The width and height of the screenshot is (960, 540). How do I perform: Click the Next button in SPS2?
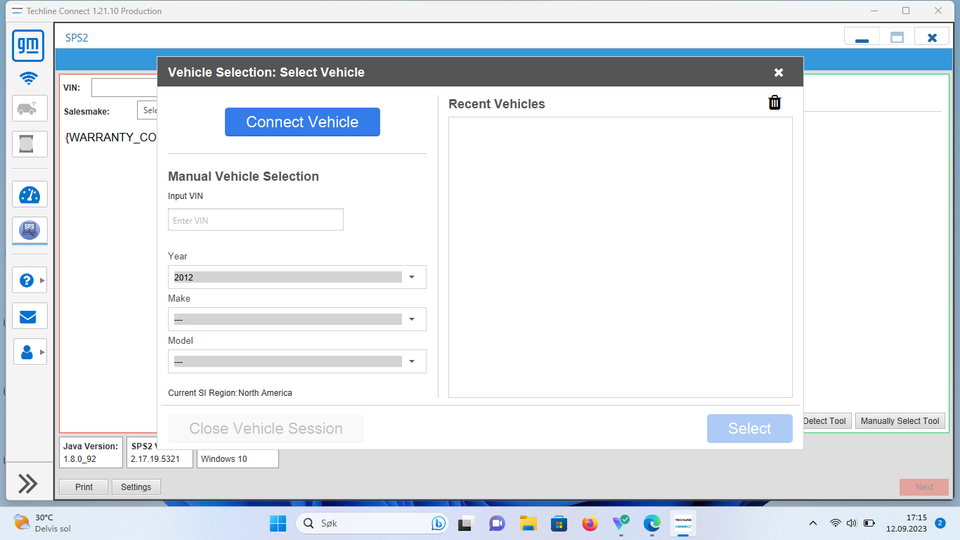point(924,487)
